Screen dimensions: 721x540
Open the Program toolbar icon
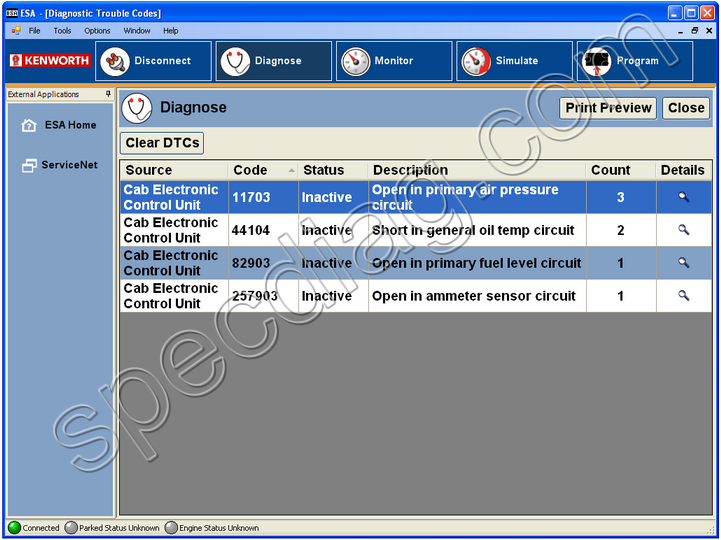tap(597, 61)
